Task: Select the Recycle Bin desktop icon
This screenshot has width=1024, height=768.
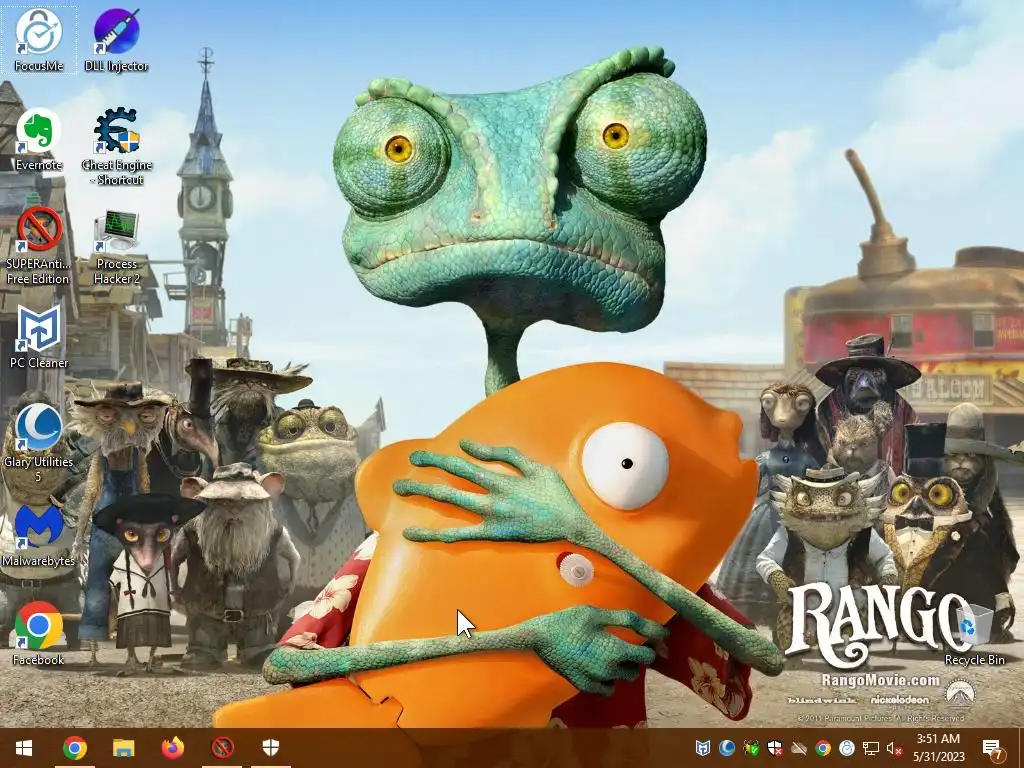Action: tap(974, 633)
